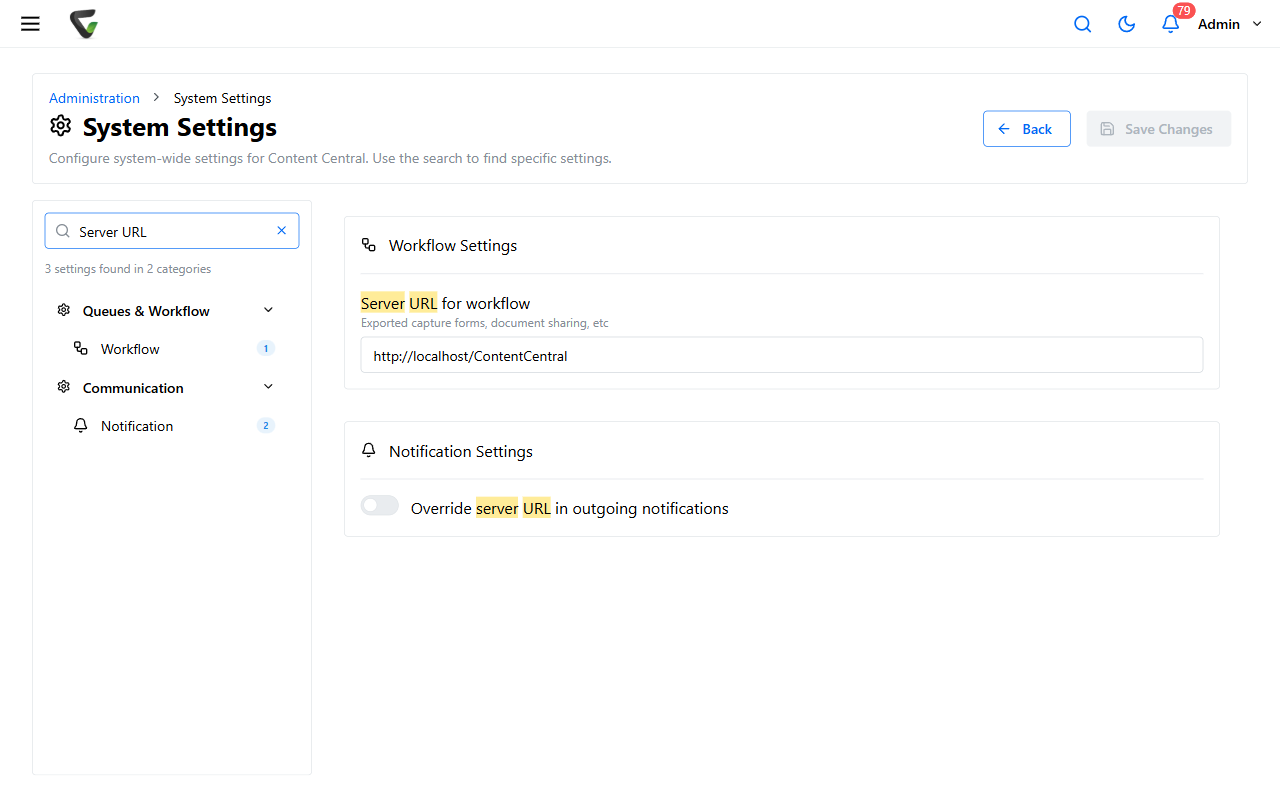The height and width of the screenshot is (800, 1280).
Task: Select the Workflow settings item
Action: [x=165, y=349]
